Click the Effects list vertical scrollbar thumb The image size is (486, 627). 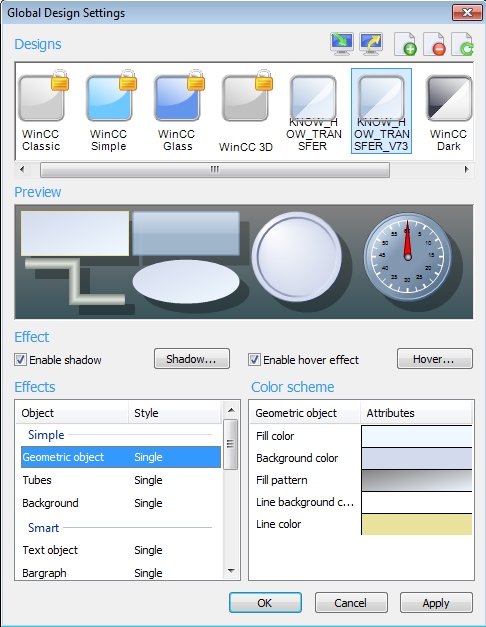pos(230,444)
